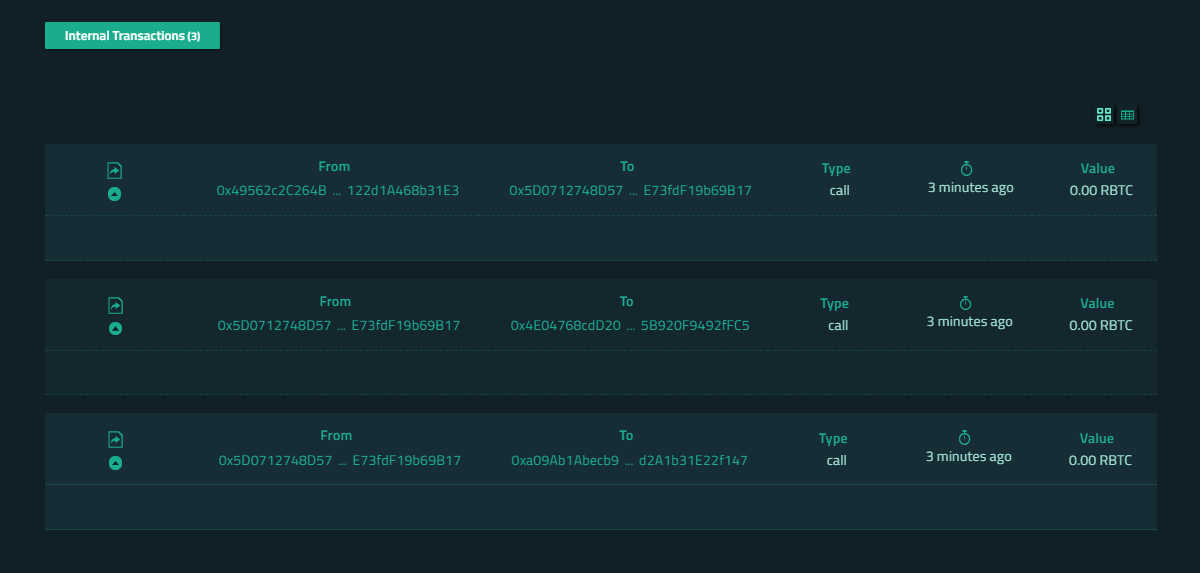Click the stopwatch icon in third transaction card
The height and width of the screenshot is (573, 1200).
(x=964, y=437)
